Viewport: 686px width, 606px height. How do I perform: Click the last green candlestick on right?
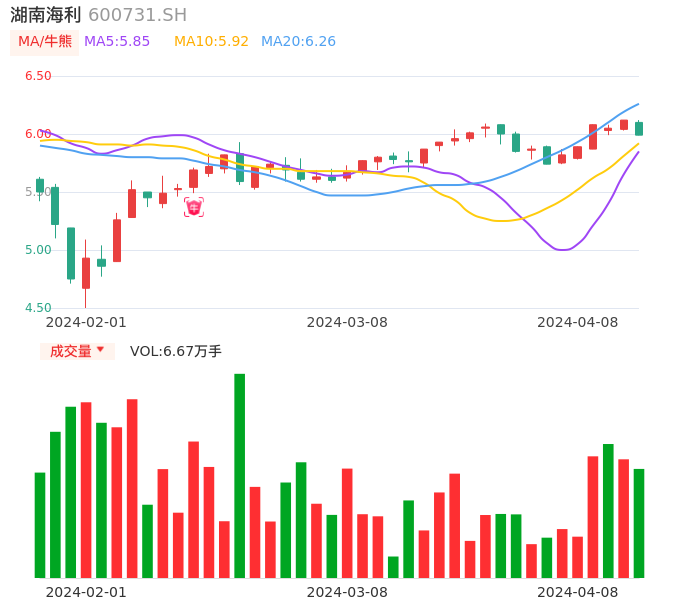(x=639, y=129)
